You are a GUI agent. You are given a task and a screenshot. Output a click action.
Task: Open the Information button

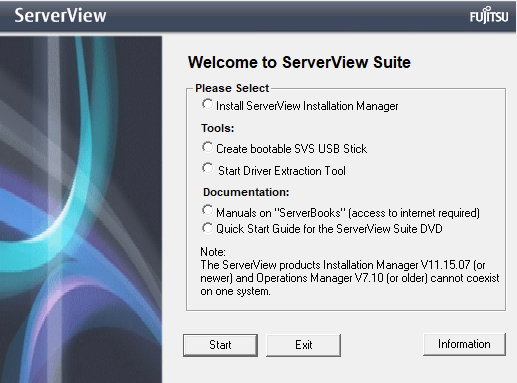(464, 344)
